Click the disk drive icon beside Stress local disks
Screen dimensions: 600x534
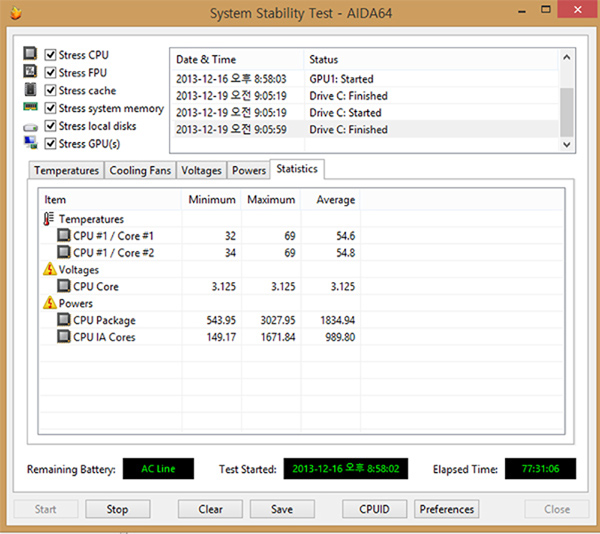(x=30, y=127)
